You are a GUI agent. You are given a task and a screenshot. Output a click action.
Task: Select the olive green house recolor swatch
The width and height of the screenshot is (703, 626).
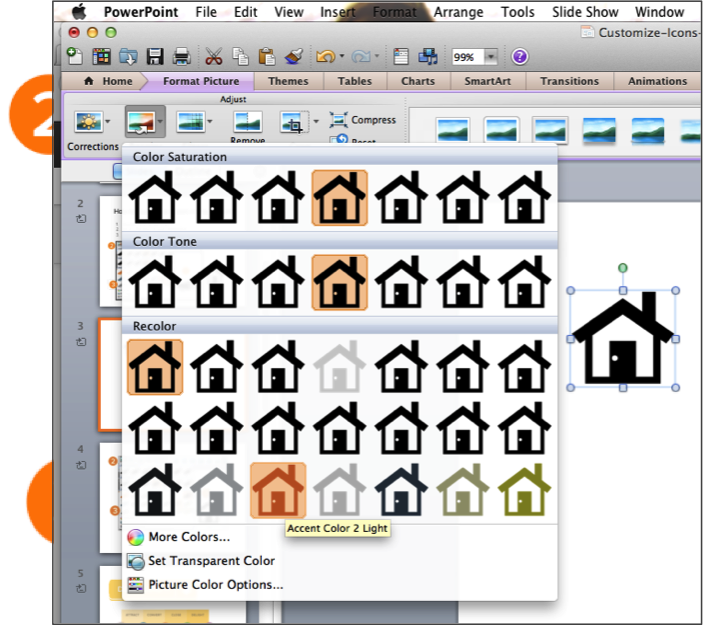(x=524, y=490)
